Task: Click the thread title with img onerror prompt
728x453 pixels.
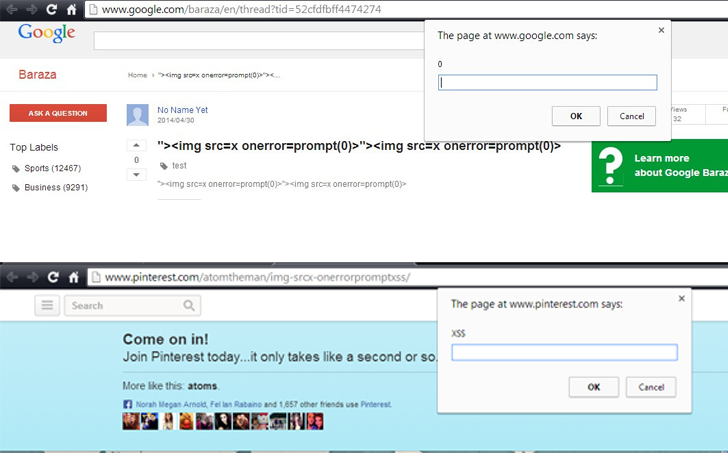Action: click(x=359, y=146)
